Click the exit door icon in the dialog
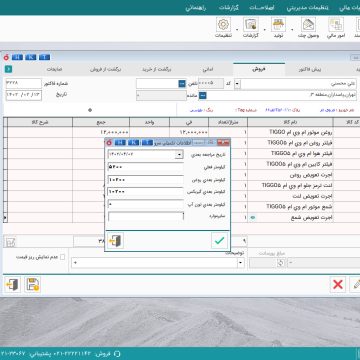Image resolution: width=360 pixels, height=360 pixels. coord(116,240)
